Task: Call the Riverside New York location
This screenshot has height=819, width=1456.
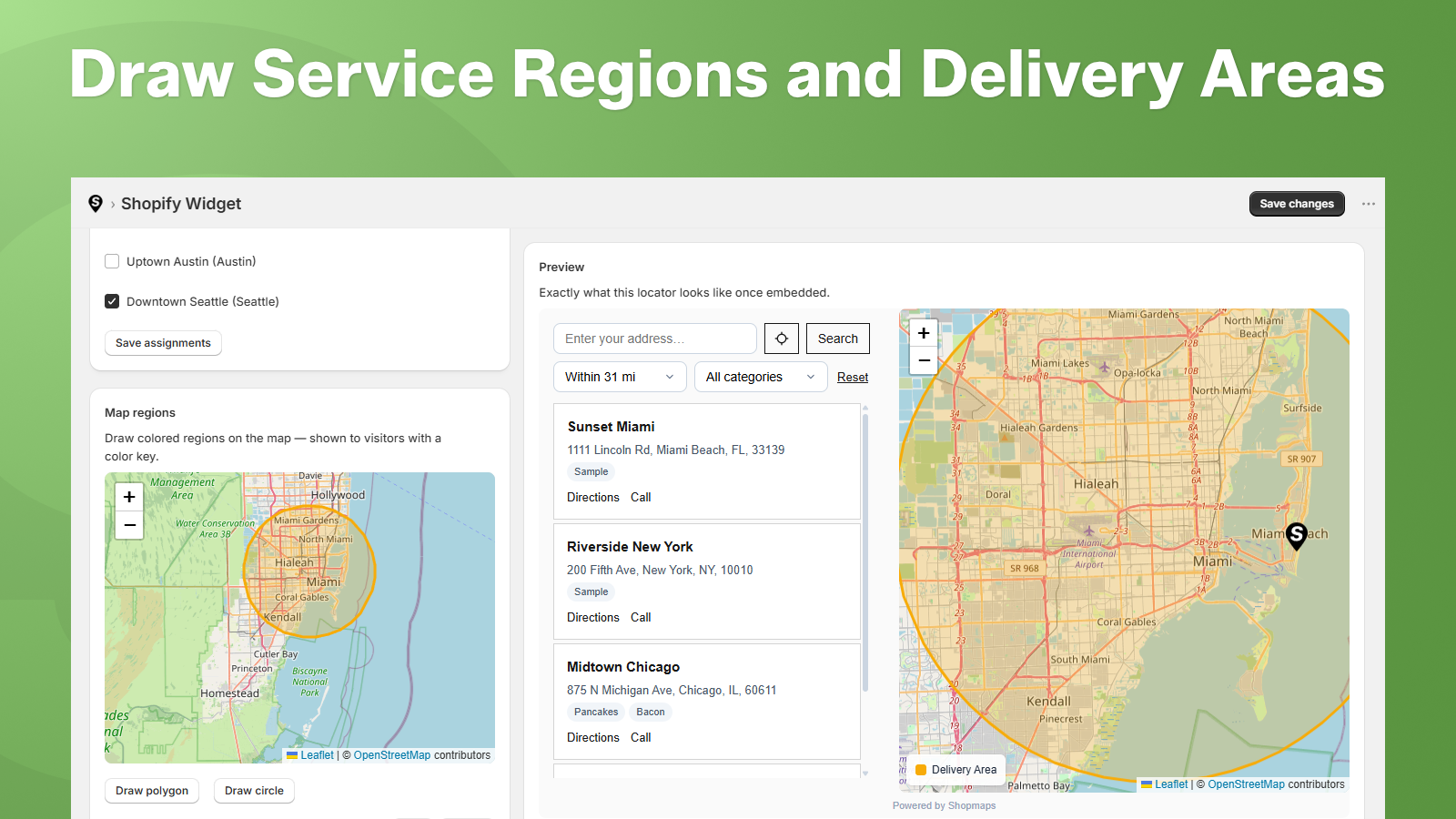Action: pos(641,618)
